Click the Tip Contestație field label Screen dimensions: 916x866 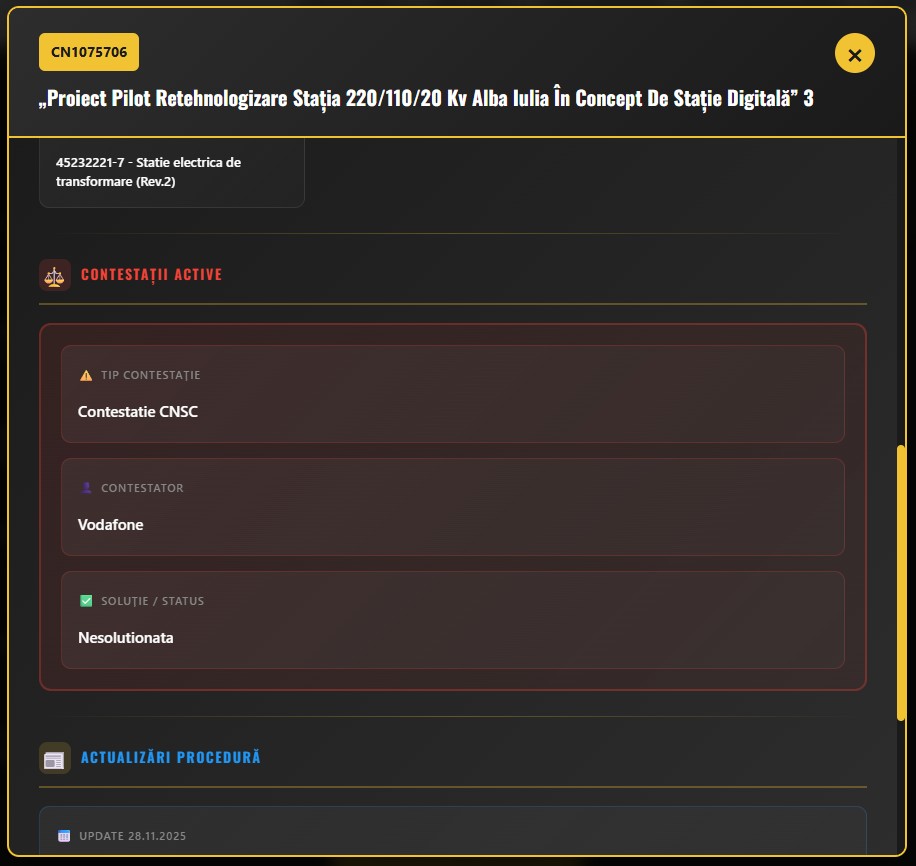coord(150,376)
